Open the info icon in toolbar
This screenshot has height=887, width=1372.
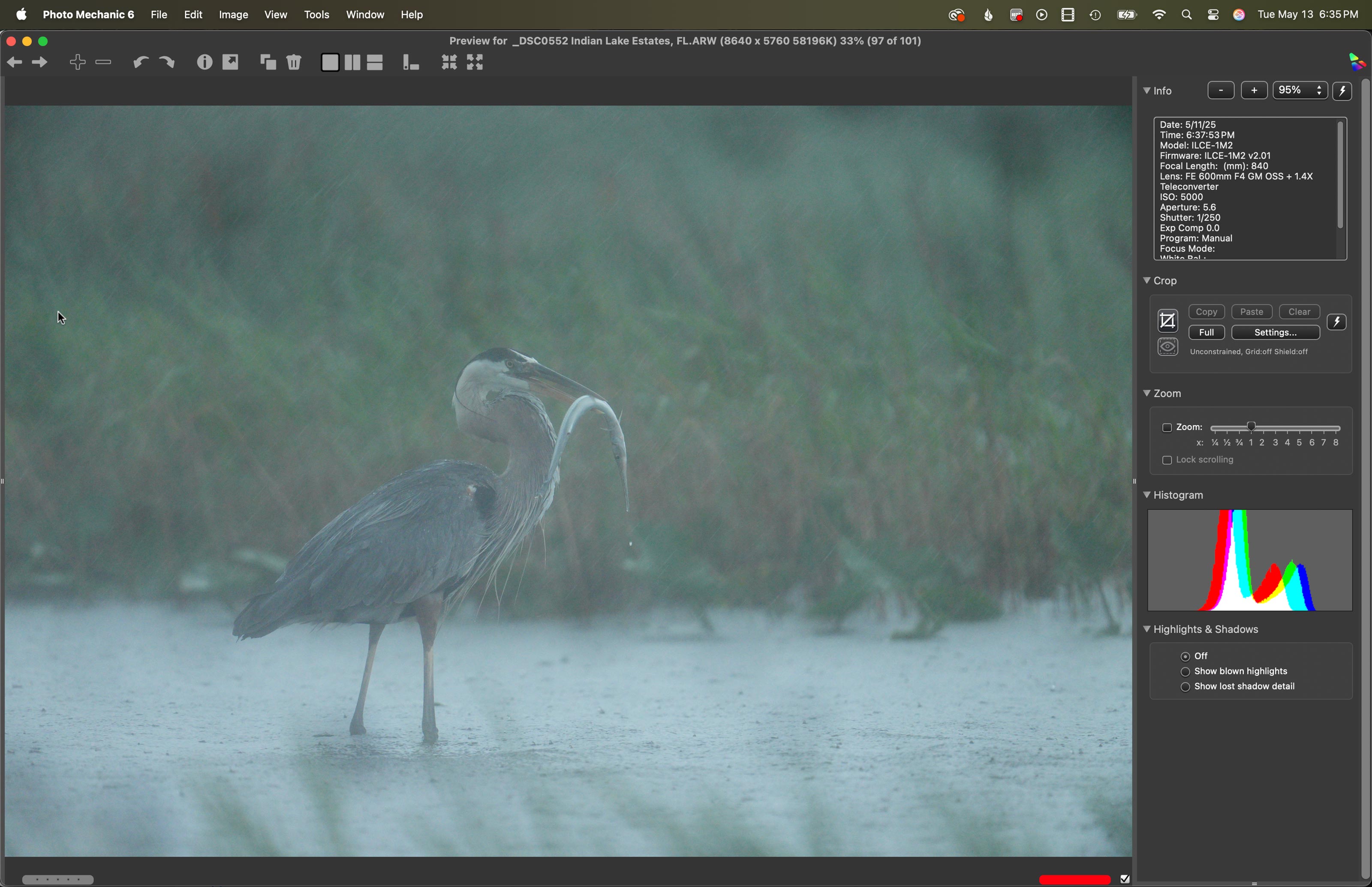tap(205, 62)
